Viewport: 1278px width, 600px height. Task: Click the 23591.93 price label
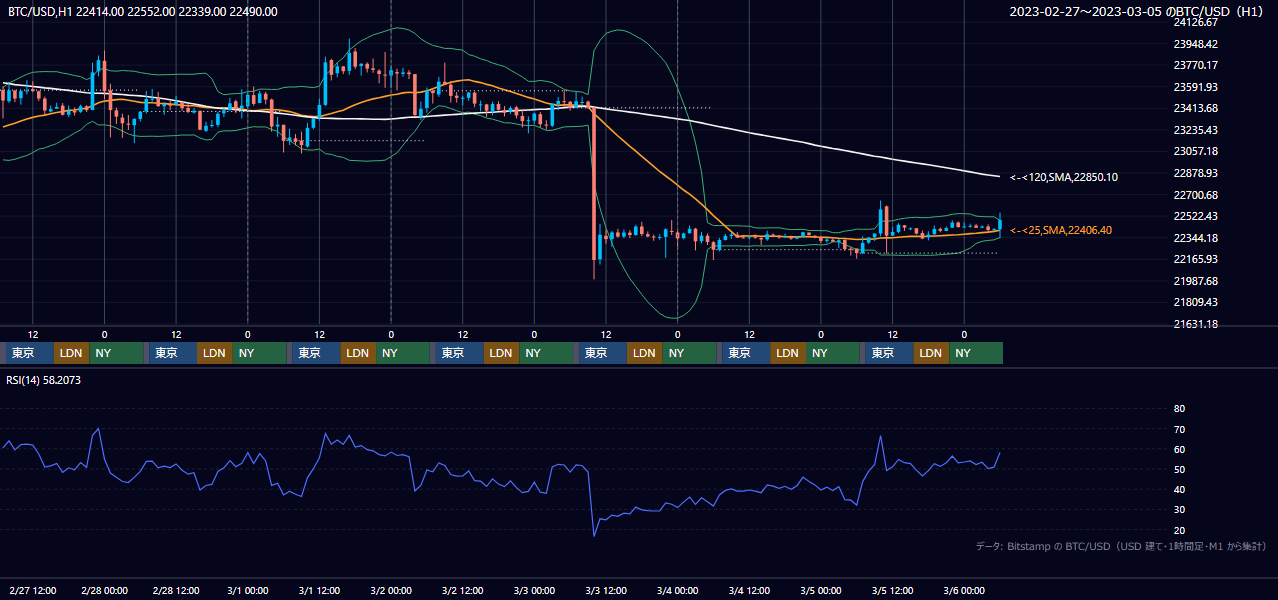(x=1195, y=87)
